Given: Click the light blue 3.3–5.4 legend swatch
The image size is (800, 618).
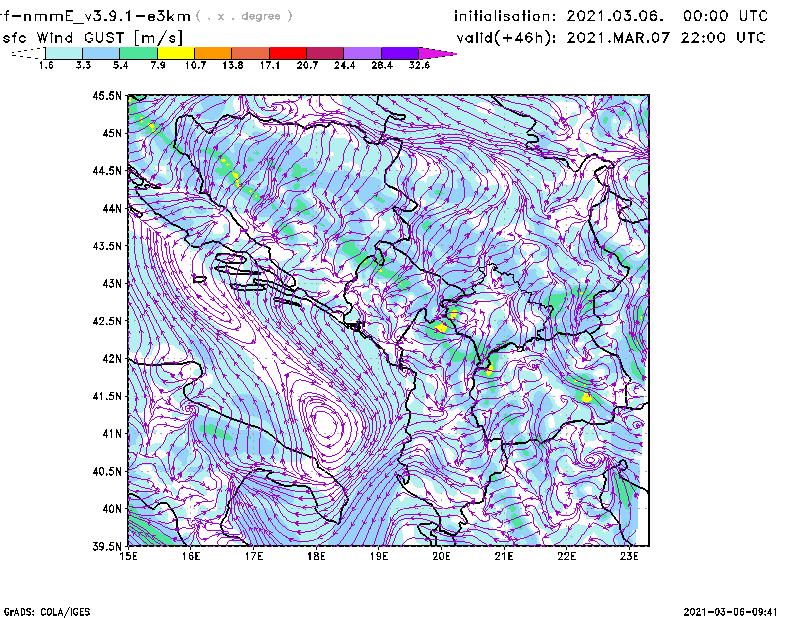Looking at the screenshot, I should click(101, 53).
